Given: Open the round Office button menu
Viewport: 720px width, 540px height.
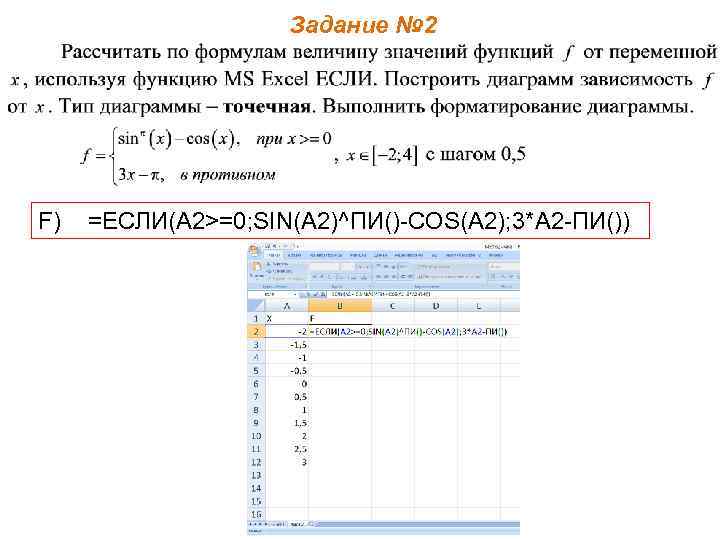Looking at the screenshot, I should pyautogui.click(x=254, y=251).
